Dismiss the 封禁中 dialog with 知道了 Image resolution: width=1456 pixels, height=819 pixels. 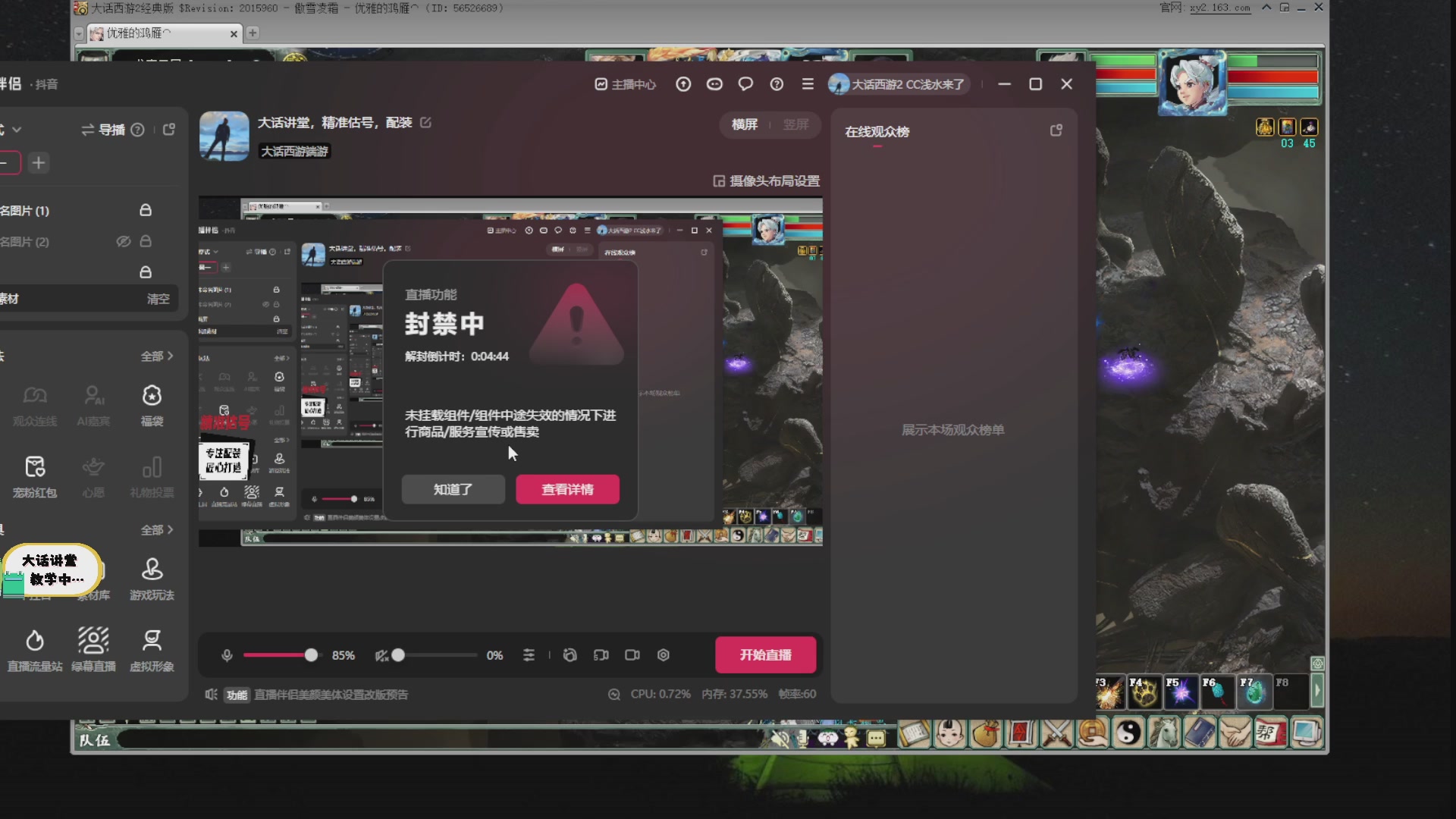point(453,489)
